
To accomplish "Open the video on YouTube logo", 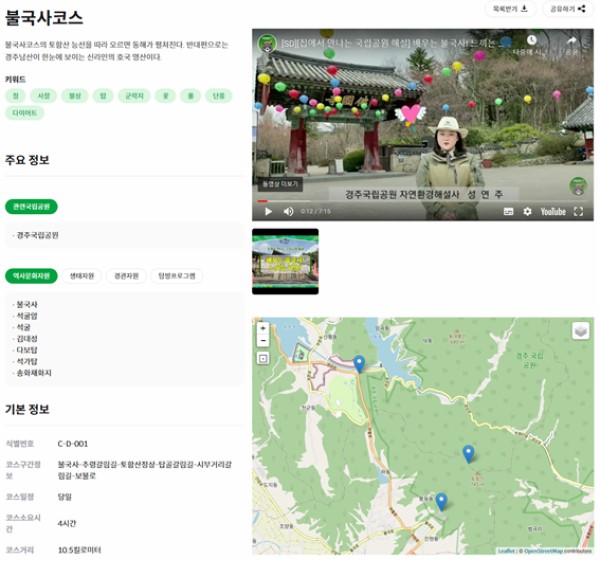I will [x=553, y=211].
